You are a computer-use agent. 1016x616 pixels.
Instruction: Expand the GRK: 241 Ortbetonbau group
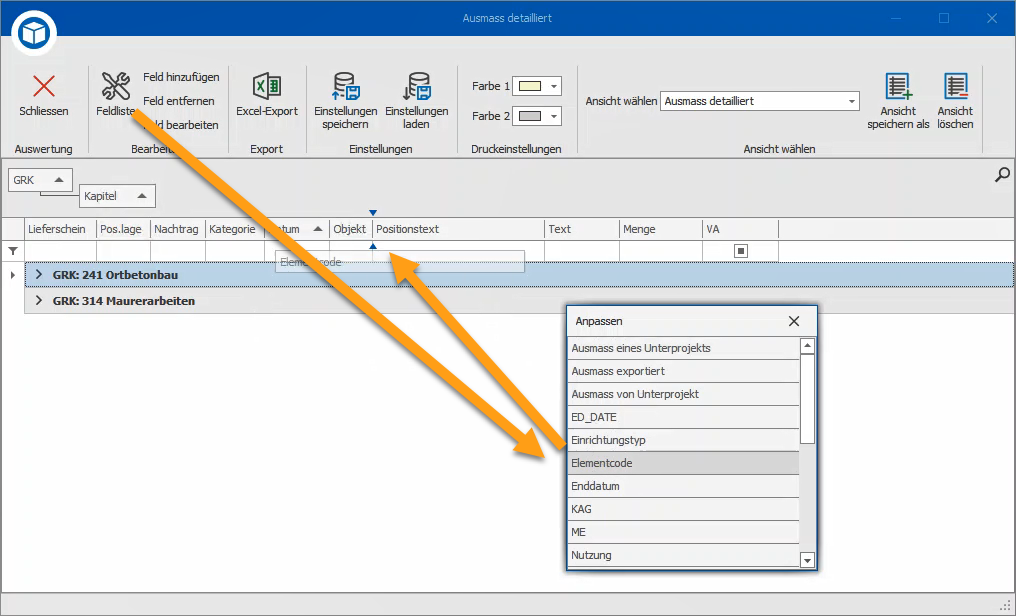coord(39,275)
